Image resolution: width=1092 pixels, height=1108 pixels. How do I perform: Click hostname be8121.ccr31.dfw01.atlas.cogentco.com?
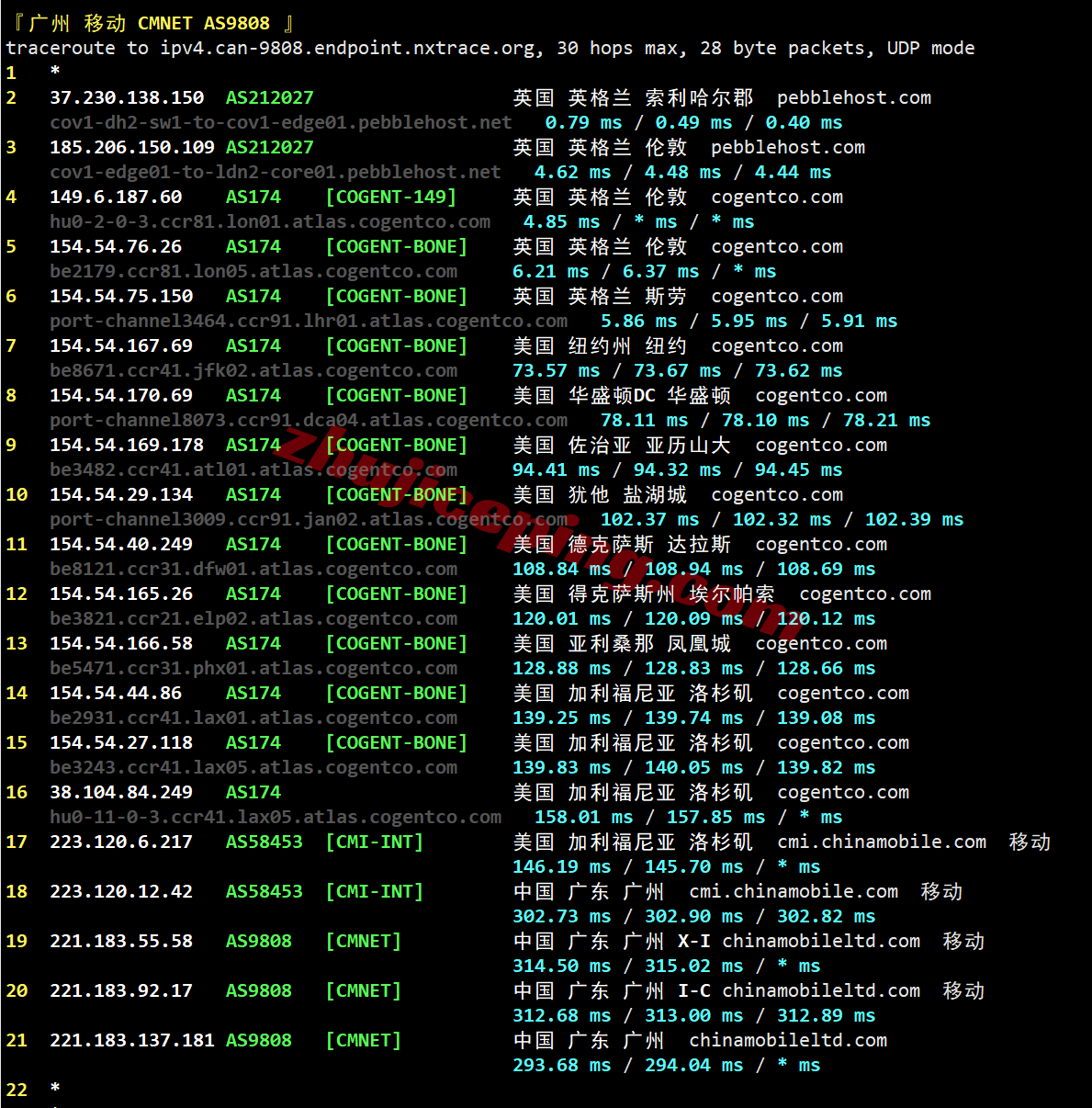pos(253,569)
